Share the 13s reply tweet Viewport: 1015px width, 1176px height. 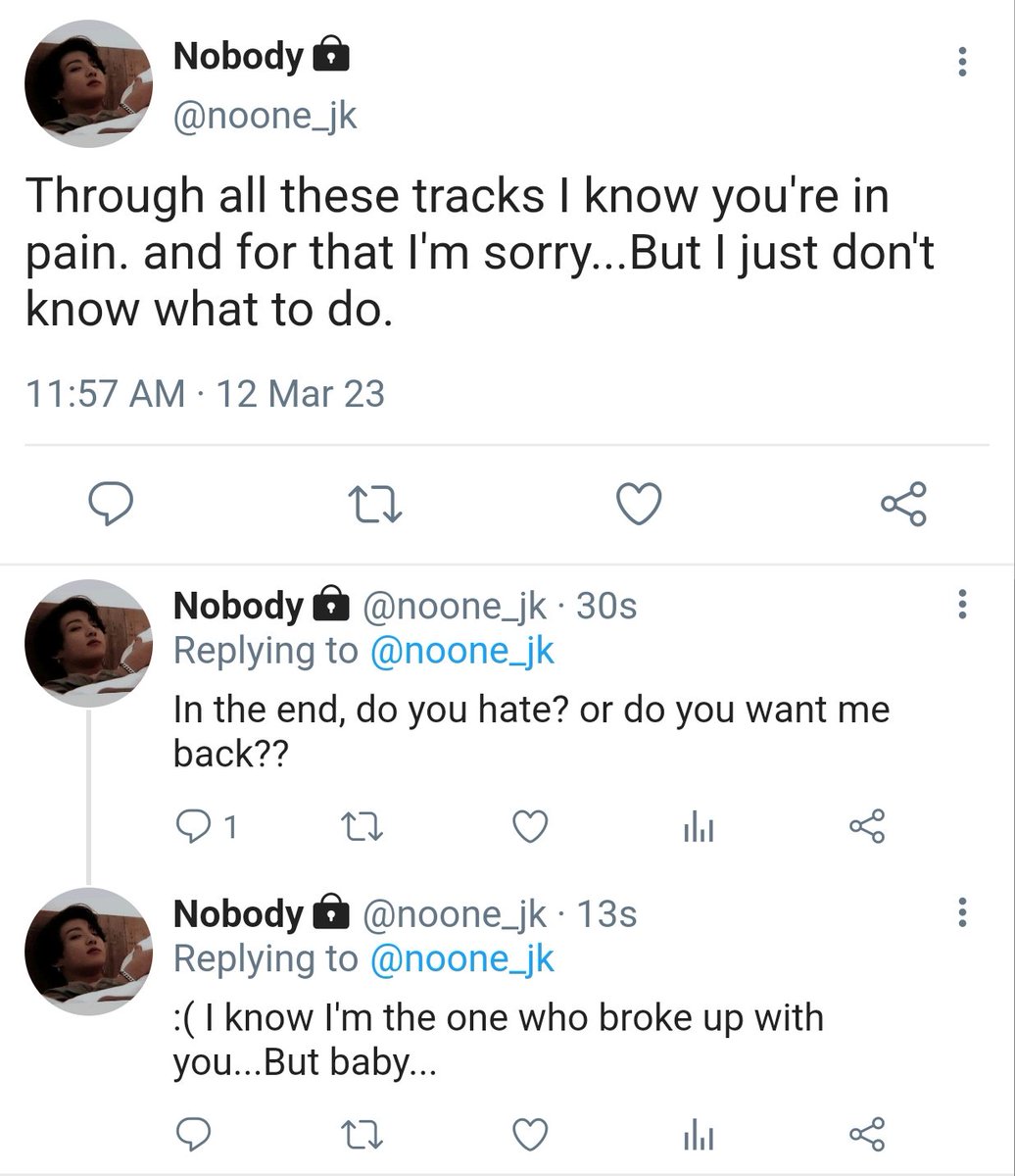pyautogui.click(x=867, y=1134)
